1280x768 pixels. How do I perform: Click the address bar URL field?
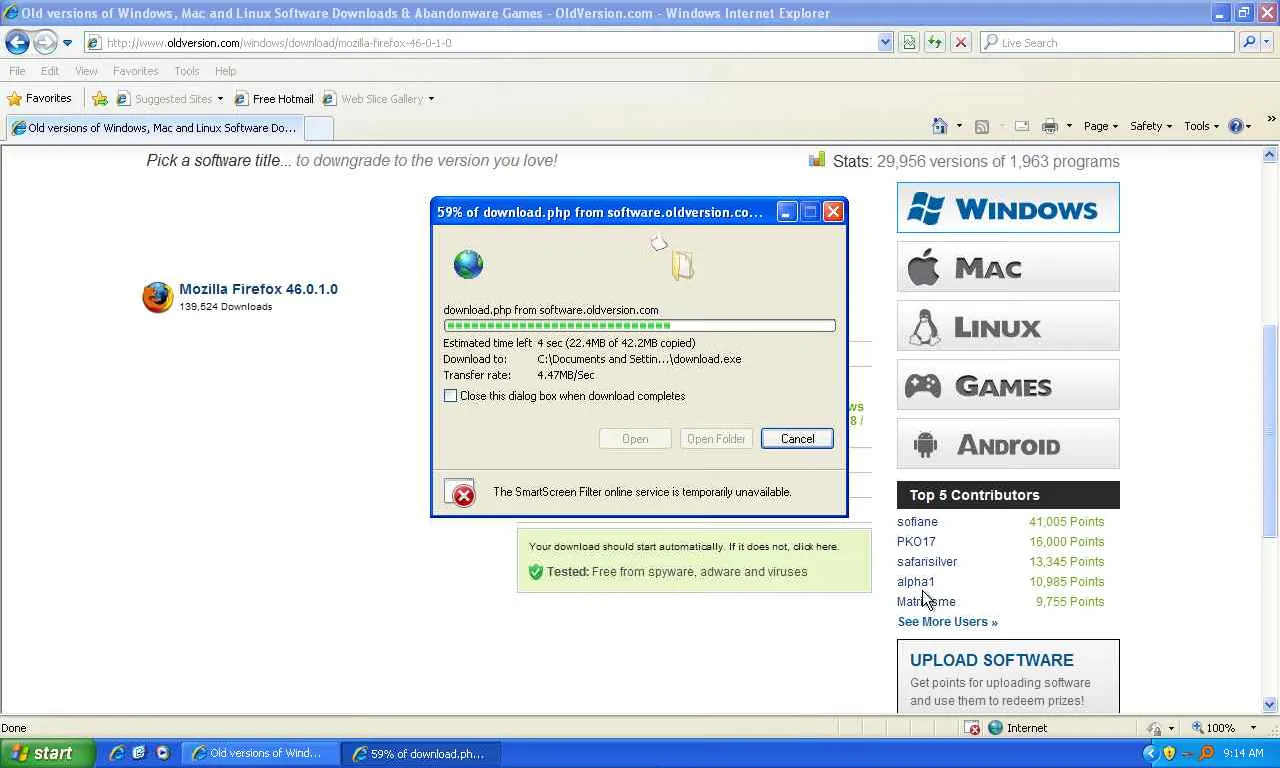tap(480, 43)
